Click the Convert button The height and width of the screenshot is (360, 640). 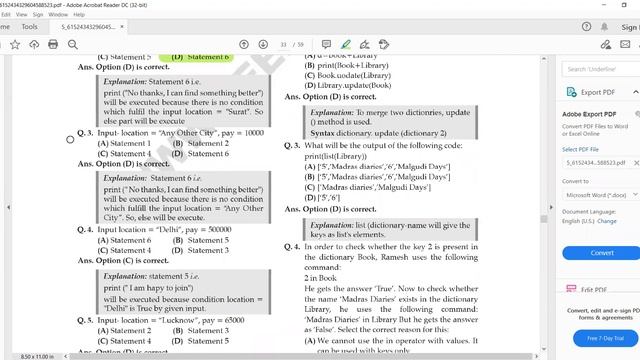[x=602, y=253]
